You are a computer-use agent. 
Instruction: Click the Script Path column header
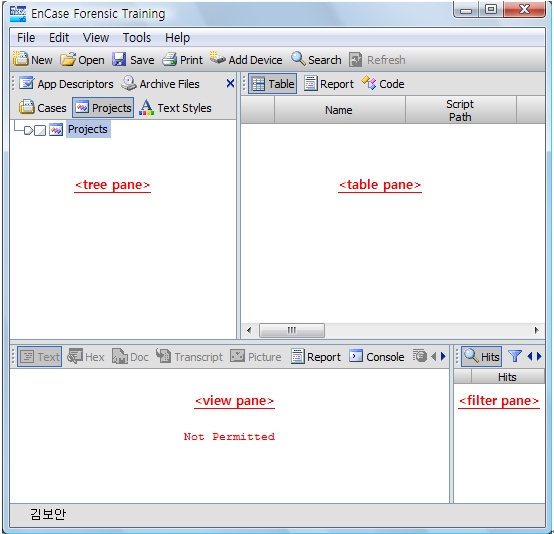[461, 110]
